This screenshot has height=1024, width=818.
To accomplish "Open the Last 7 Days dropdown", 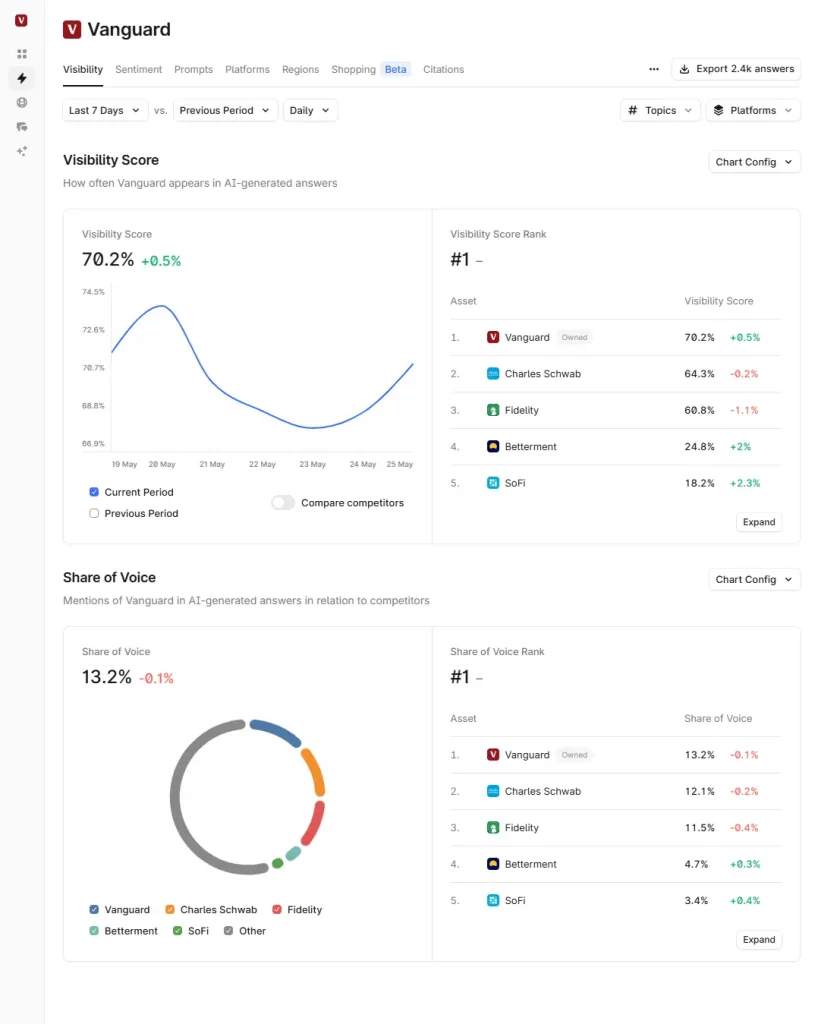I will tap(105, 110).
